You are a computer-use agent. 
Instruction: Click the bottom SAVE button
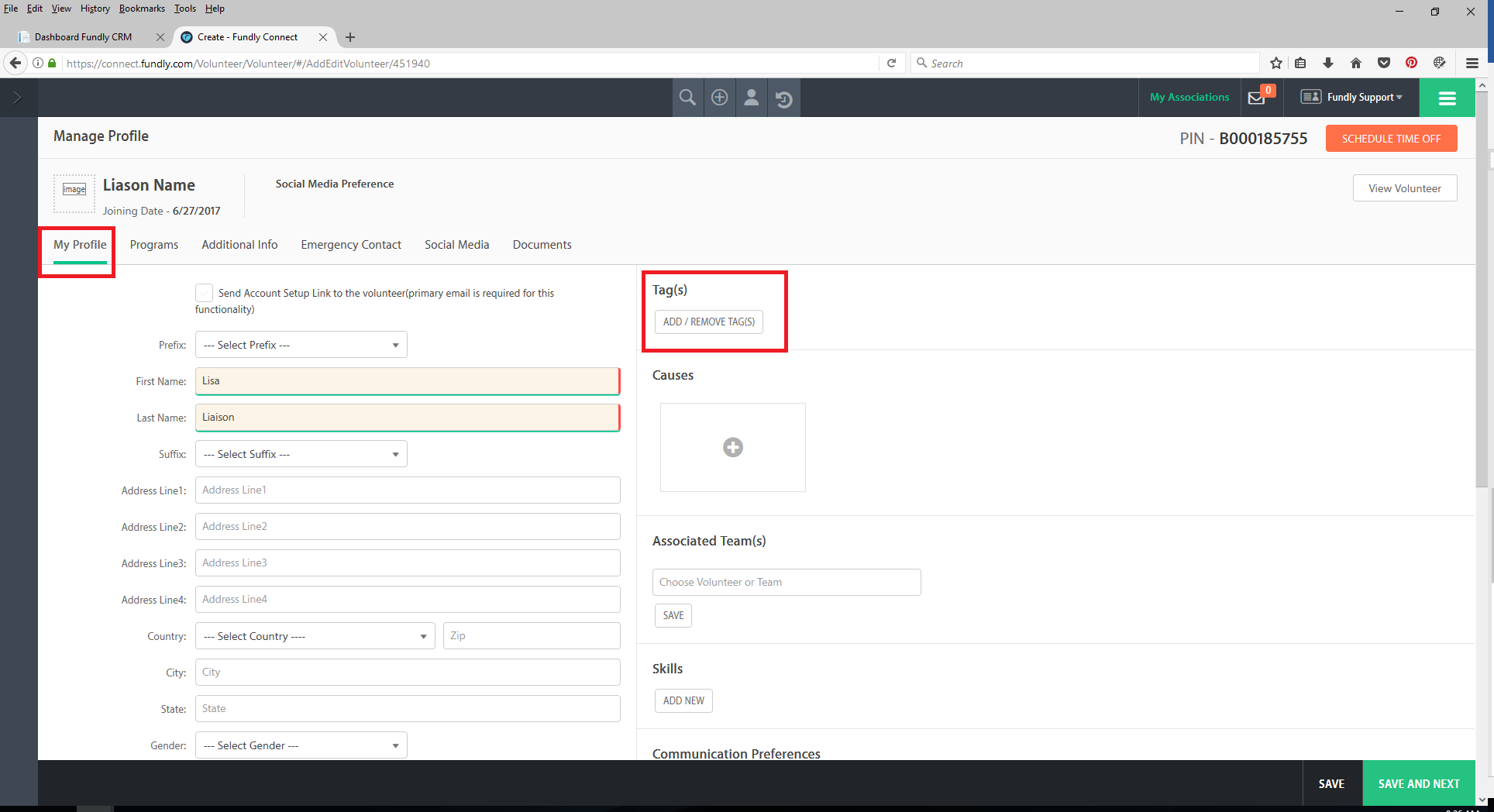pyautogui.click(x=1332, y=783)
